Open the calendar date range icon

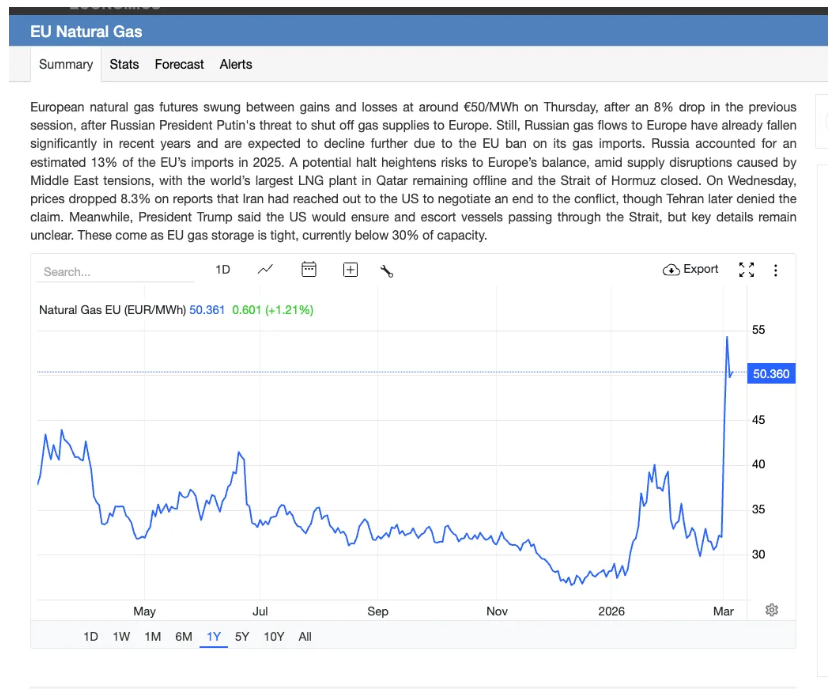pos(309,270)
